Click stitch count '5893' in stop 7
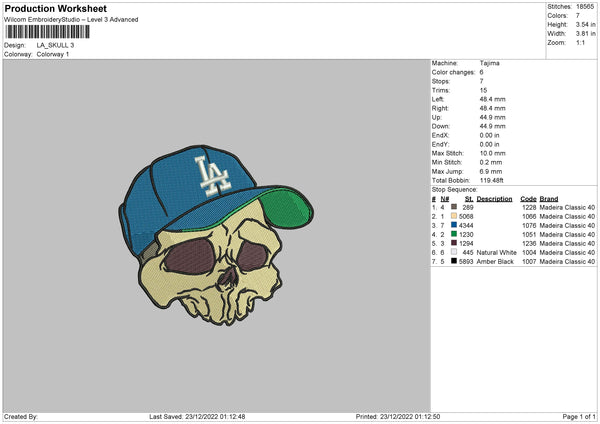This screenshot has height=424, width=600. [x=466, y=262]
